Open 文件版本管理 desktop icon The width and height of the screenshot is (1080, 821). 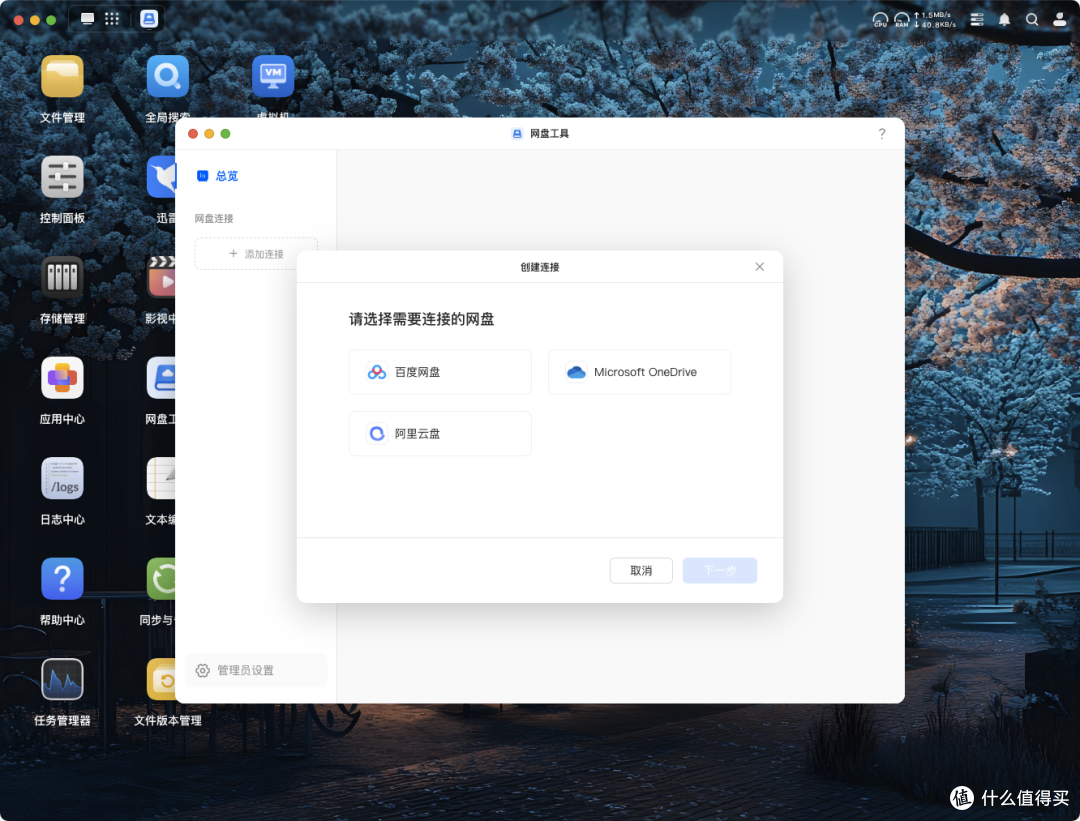click(160, 679)
